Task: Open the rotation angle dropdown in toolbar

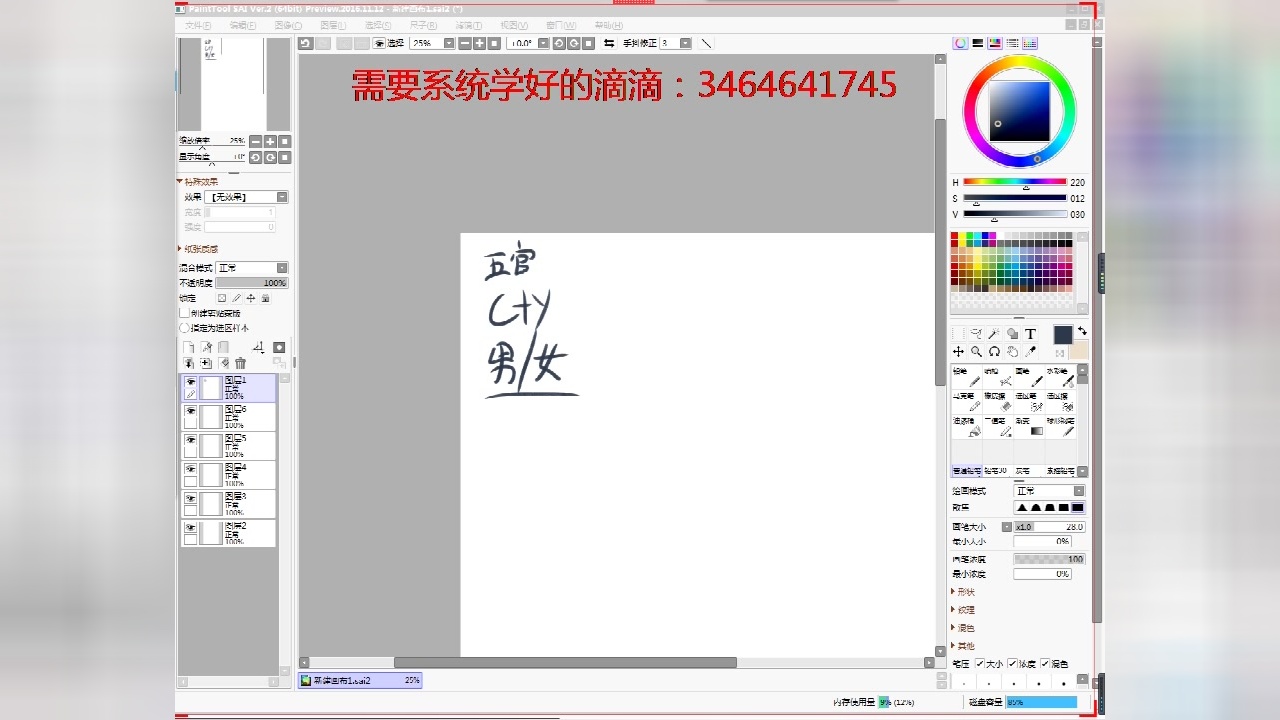Action: tap(543, 43)
